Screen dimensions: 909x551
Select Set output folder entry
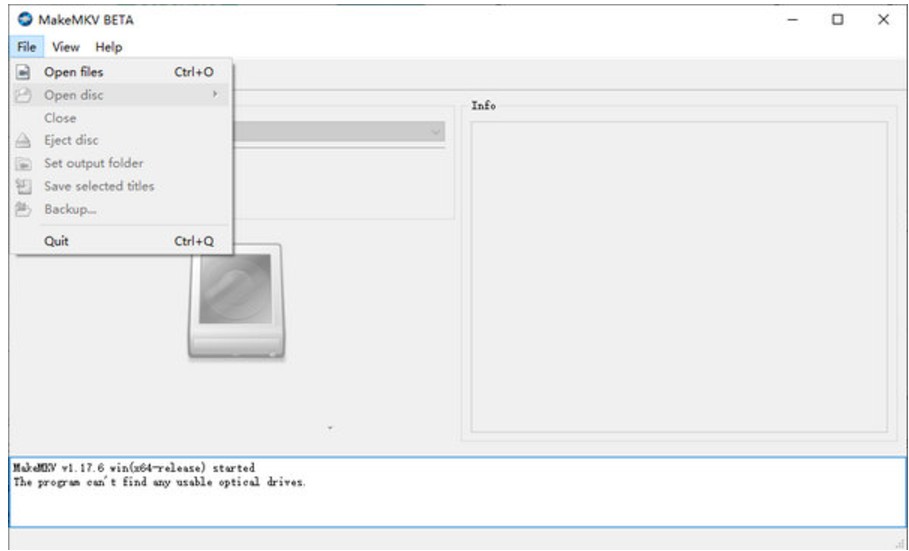pos(122,163)
